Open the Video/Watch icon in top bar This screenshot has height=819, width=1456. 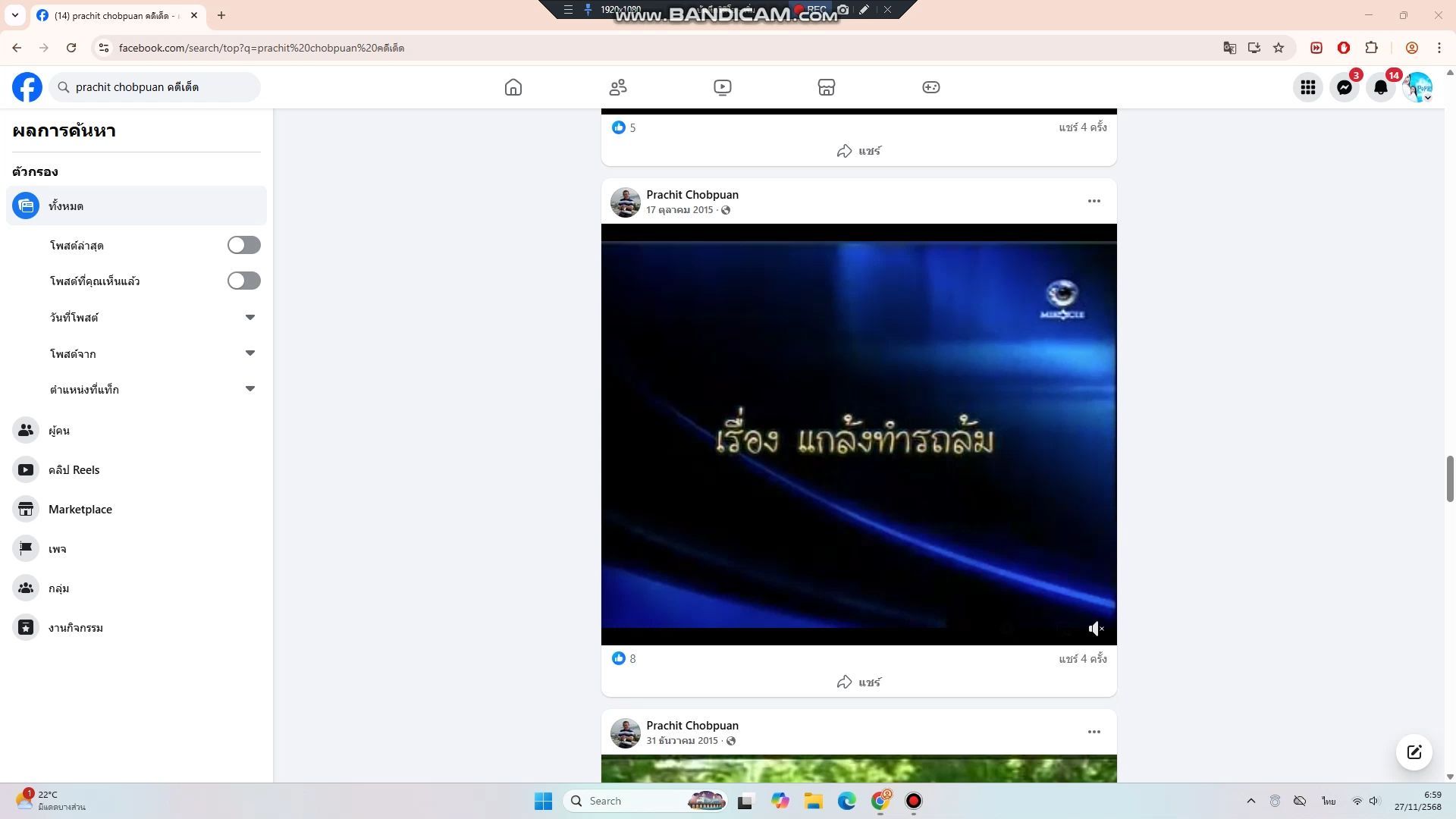click(723, 87)
